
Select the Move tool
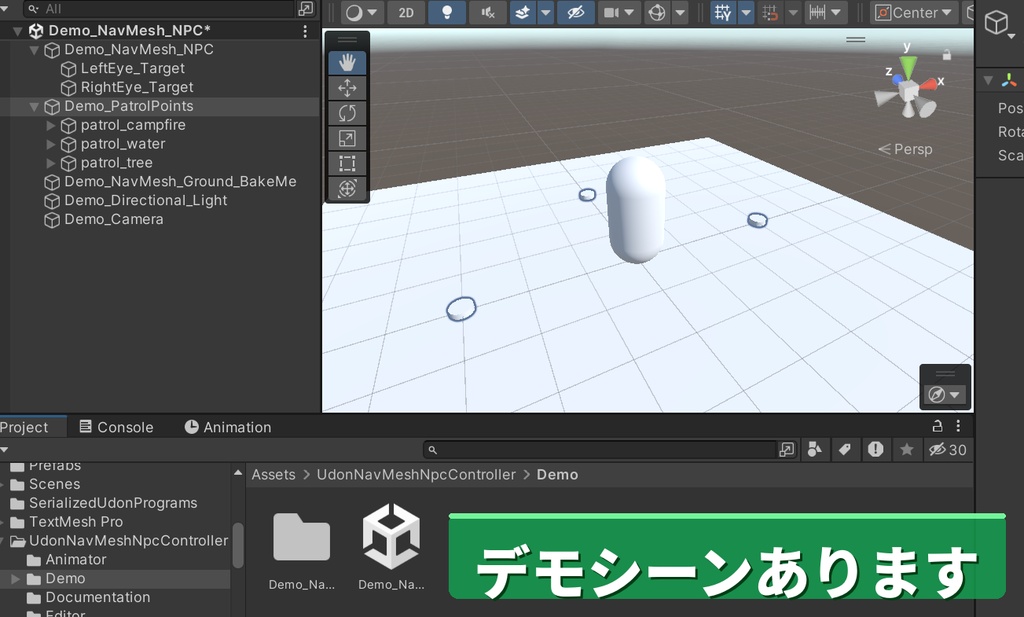coord(347,87)
